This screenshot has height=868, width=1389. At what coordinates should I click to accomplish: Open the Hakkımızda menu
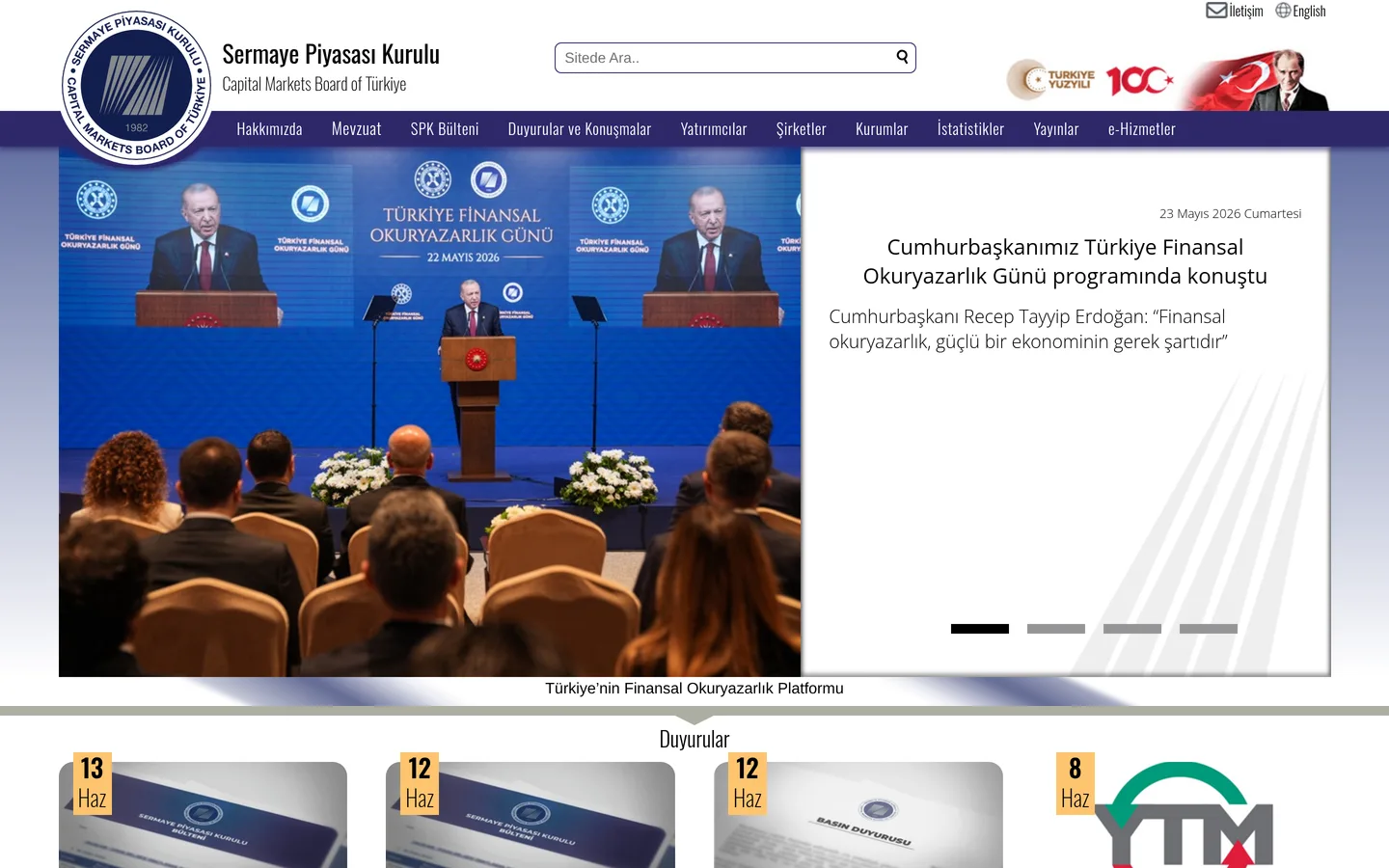[x=269, y=129]
